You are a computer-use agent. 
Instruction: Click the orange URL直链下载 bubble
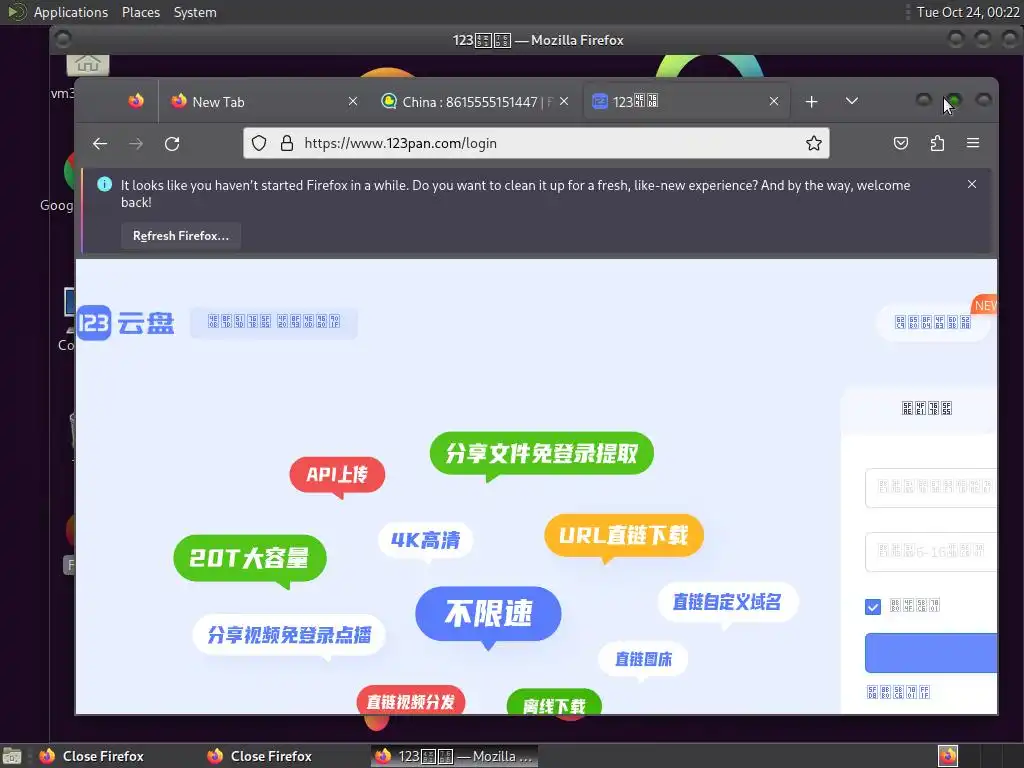624,536
